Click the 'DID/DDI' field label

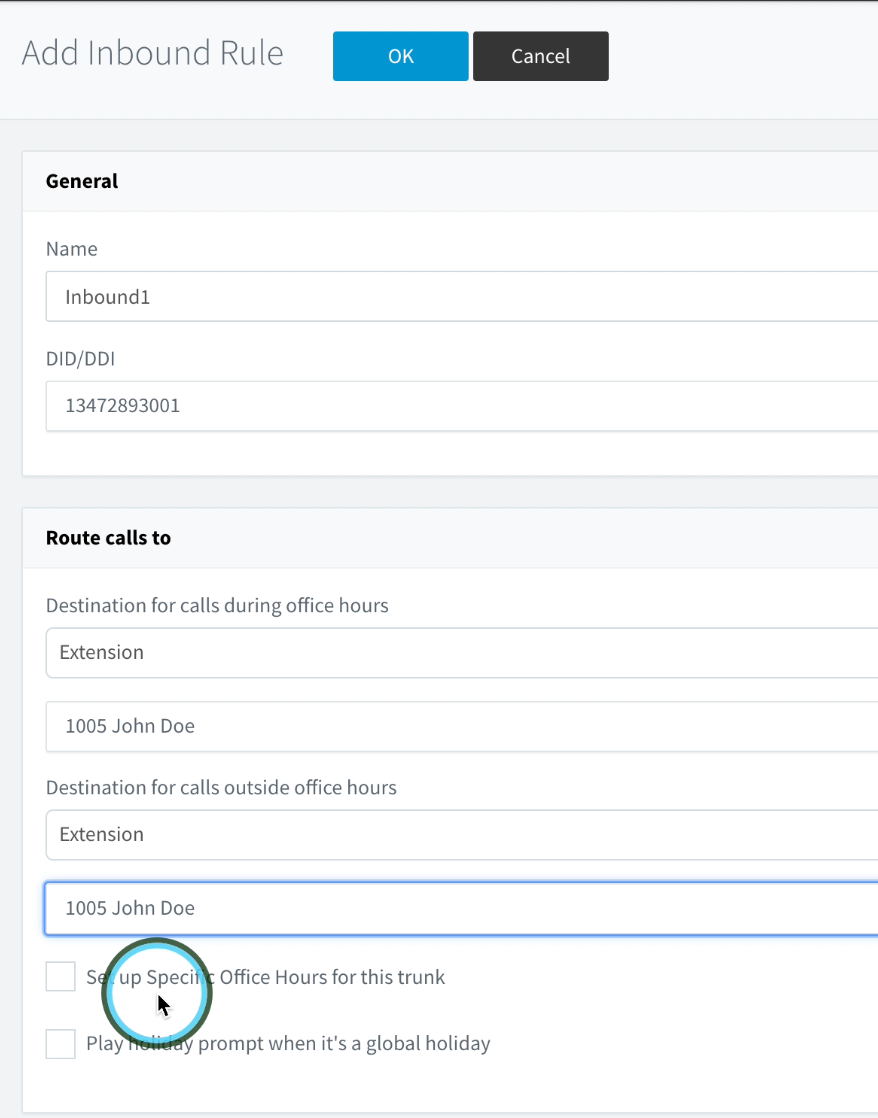coord(80,358)
